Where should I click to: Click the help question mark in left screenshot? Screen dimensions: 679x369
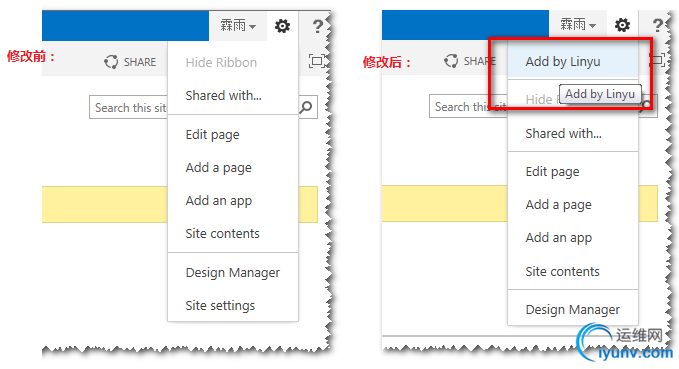(x=318, y=26)
